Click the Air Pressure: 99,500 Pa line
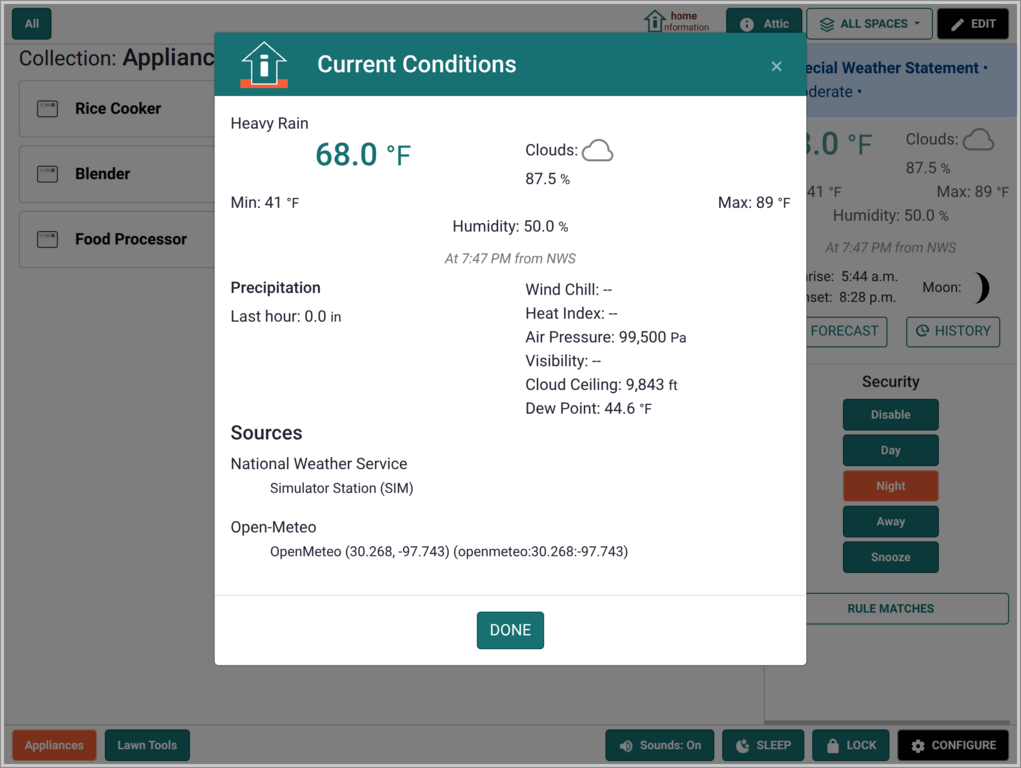 coord(606,337)
